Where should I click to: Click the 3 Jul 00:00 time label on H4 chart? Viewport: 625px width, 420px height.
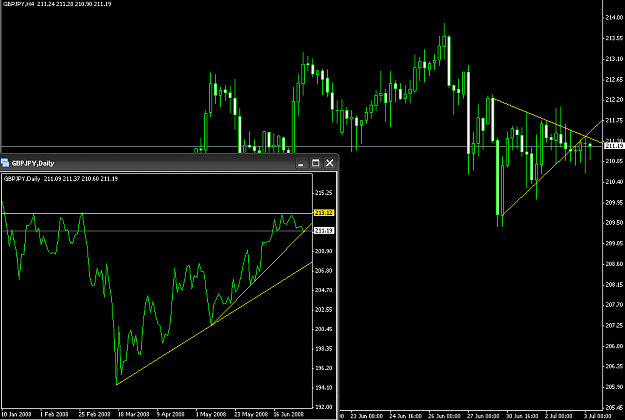pyautogui.click(x=598, y=416)
